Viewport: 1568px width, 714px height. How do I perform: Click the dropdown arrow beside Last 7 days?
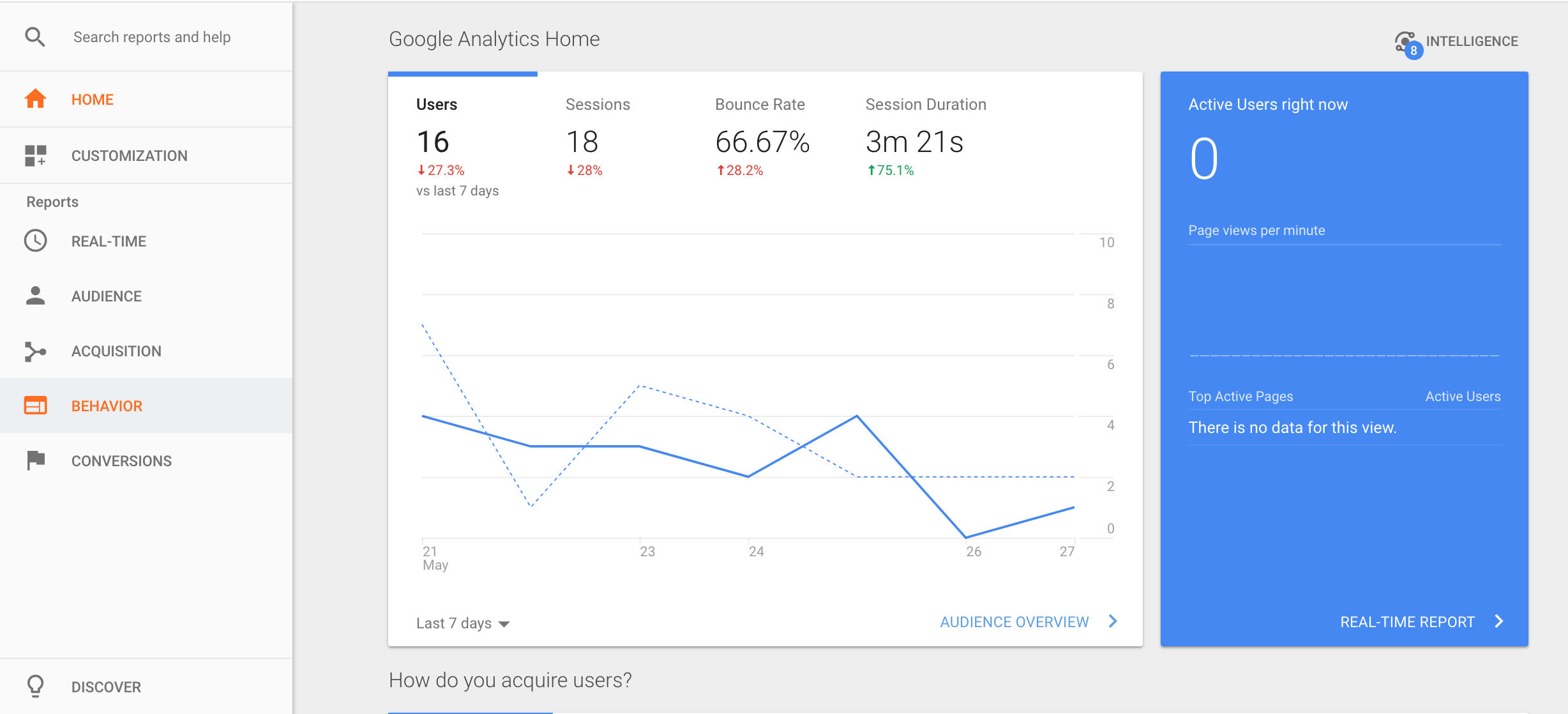click(x=504, y=624)
